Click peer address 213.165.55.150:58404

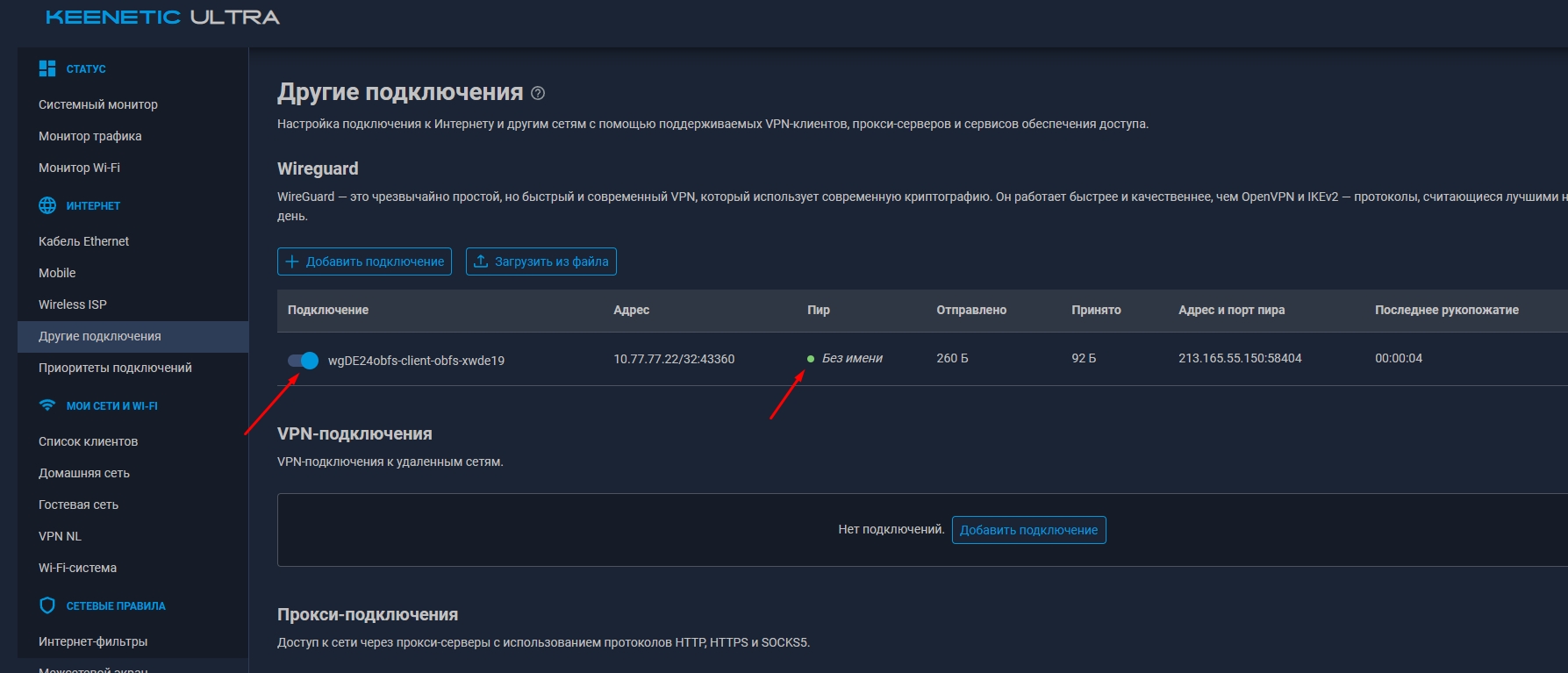point(1240,358)
